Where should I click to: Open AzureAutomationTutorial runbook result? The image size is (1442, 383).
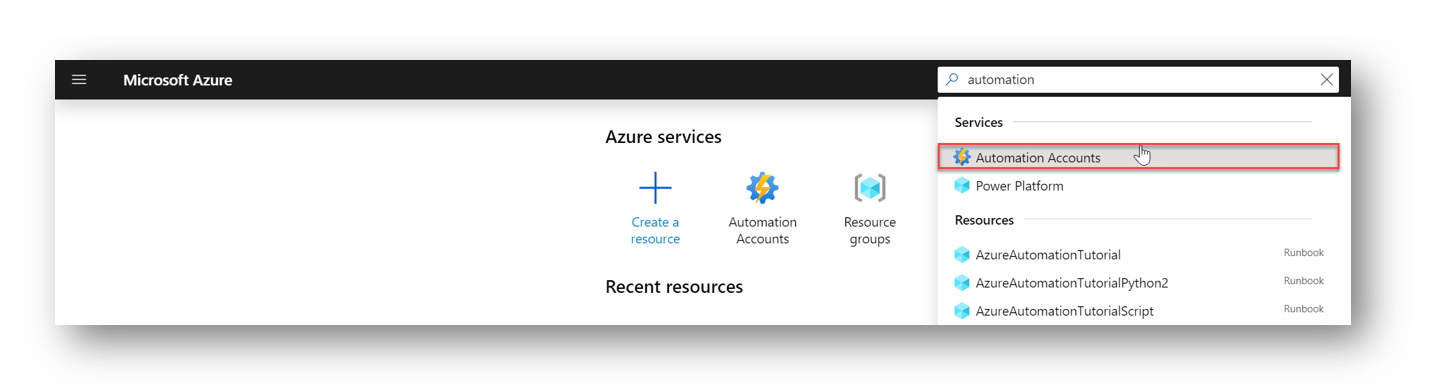click(x=1138, y=255)
